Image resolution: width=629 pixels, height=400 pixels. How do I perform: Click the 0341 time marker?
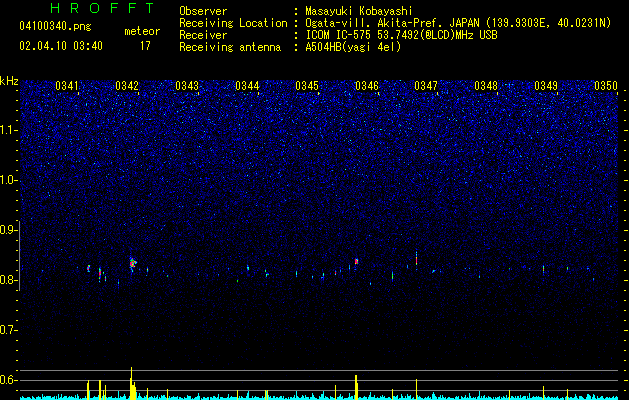tap(67, 86)
